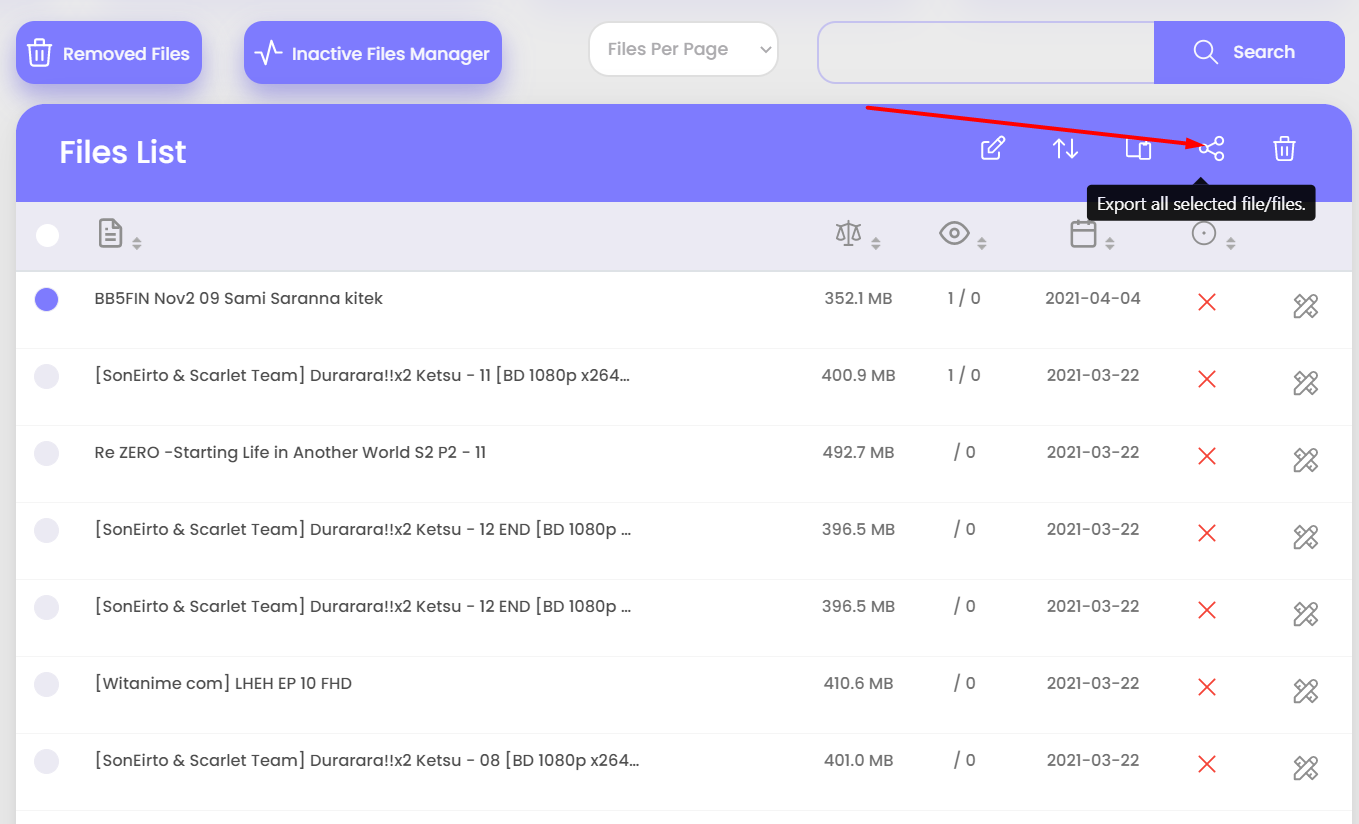
Task: Click the up-down arrows move icon in header
Action: pos(1065,149)
